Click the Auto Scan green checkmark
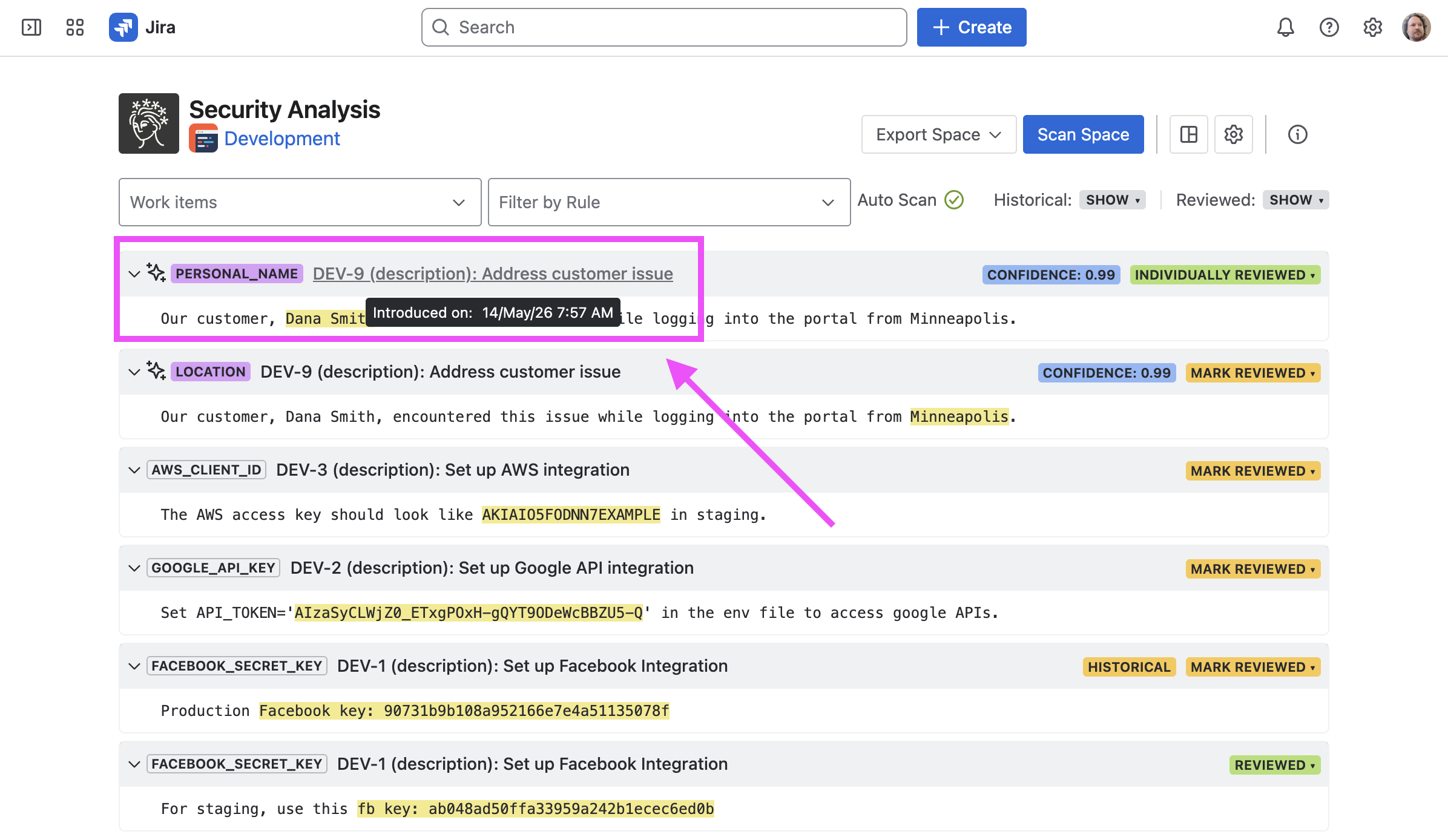The height and width of the screenshot is (840, 1448). pos(954,200)
